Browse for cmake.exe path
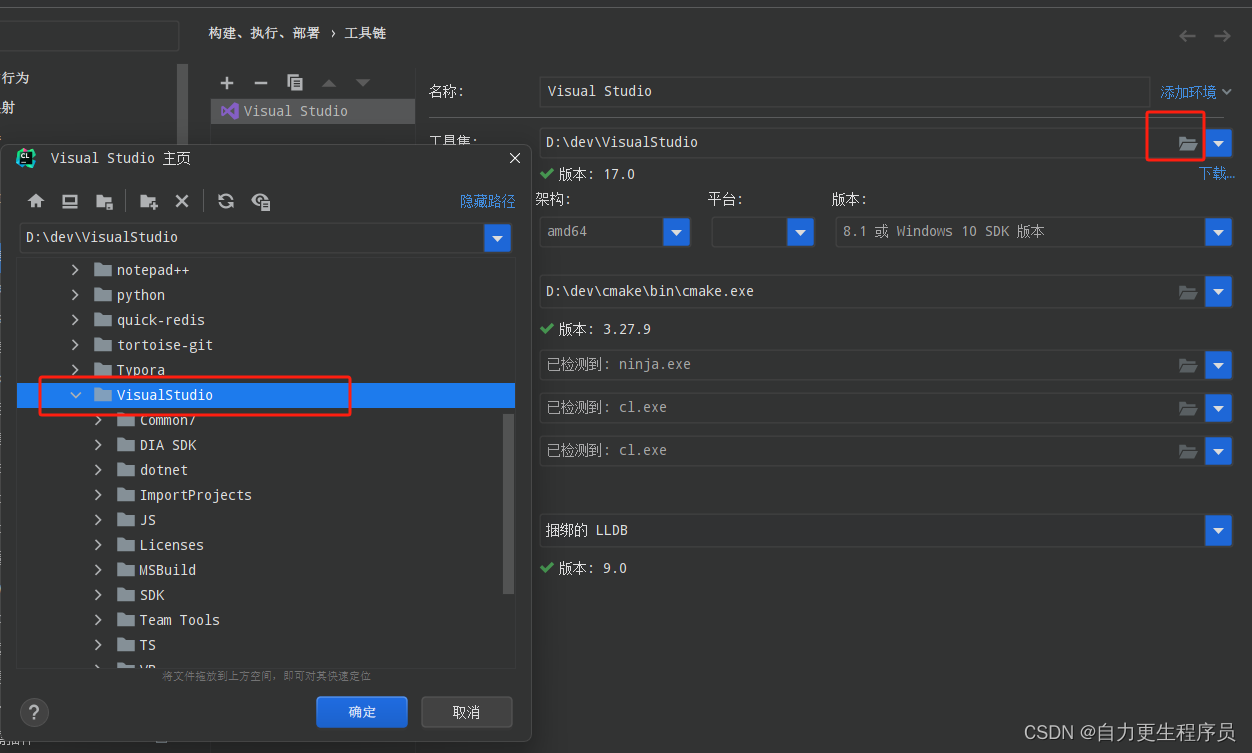The width and height of the screenshot is (1252, 753). click(1187, 292)
